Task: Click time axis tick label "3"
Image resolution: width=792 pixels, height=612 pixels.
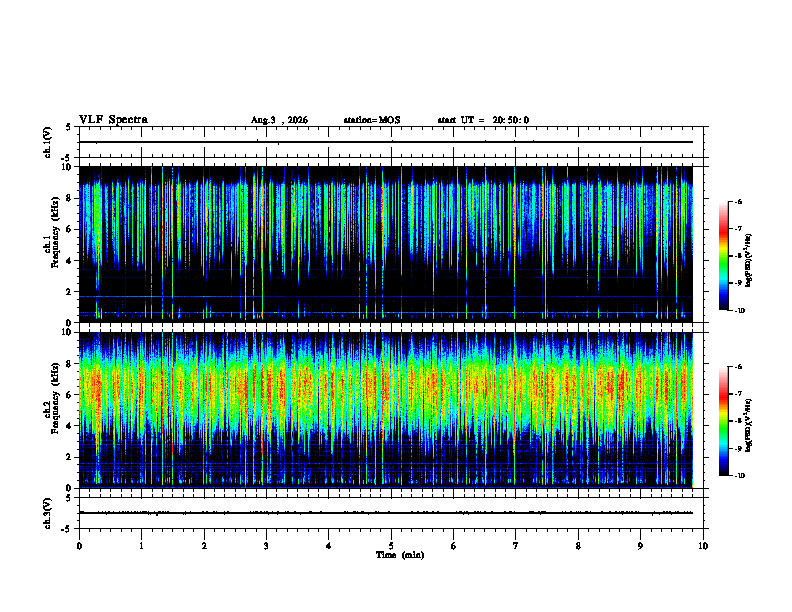Action: click(x=266, y=546)
